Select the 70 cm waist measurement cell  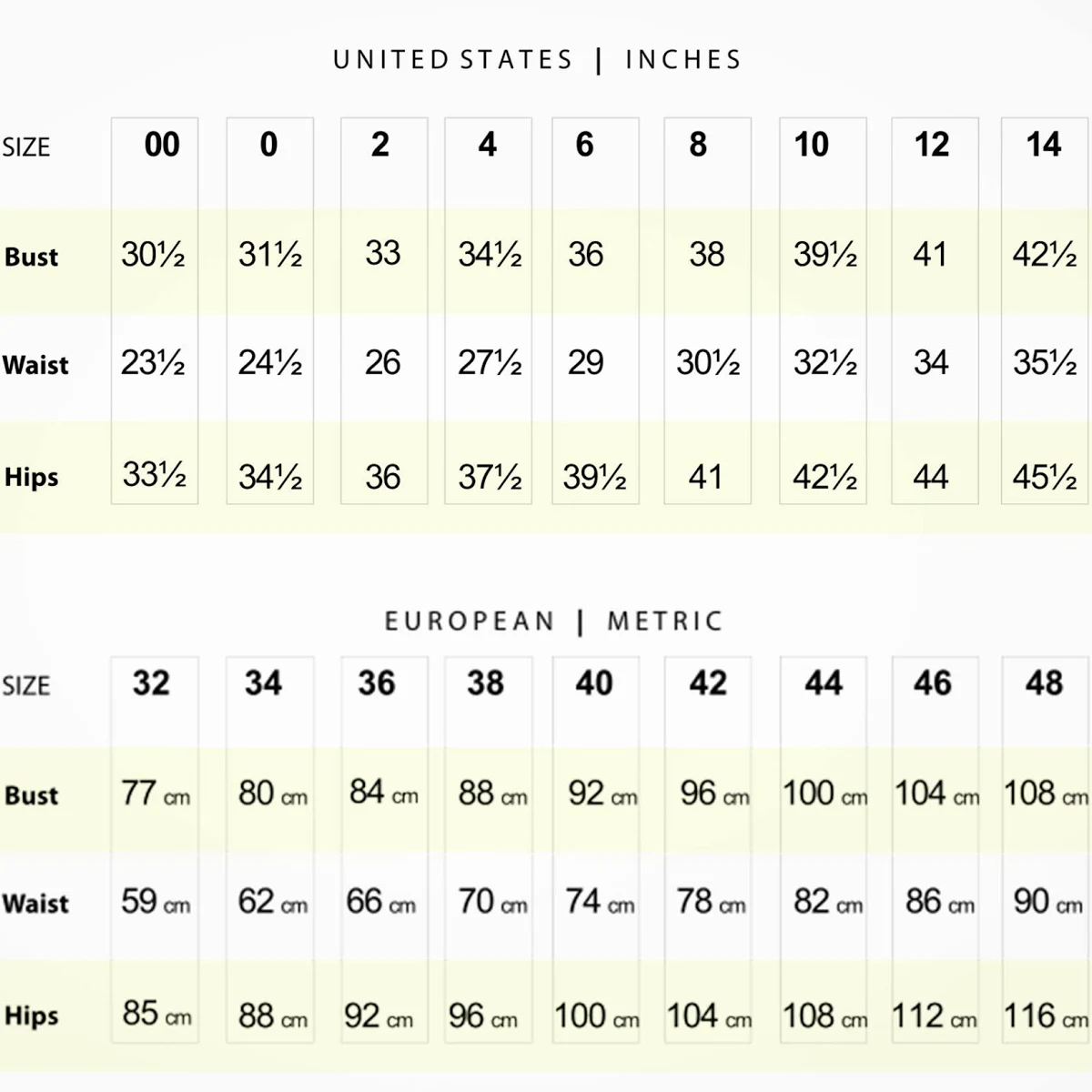tap(492, 902)
